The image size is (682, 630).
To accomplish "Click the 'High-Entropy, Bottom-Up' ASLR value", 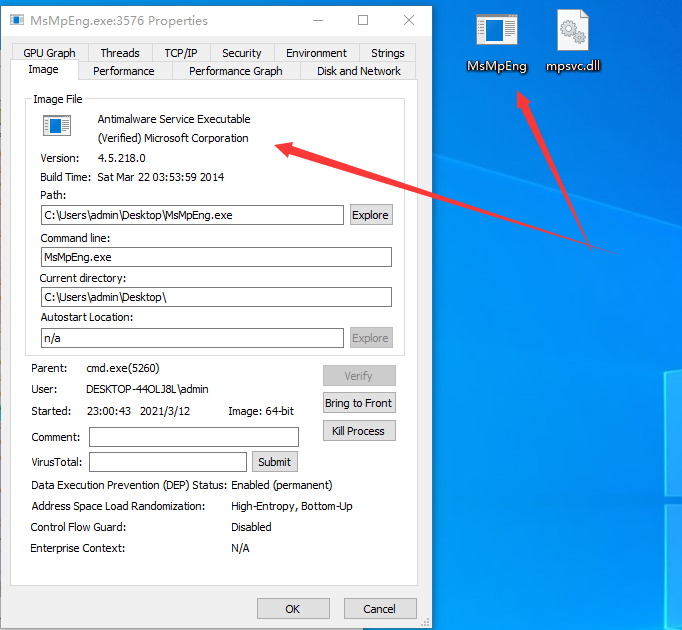I will click(292, 506).
